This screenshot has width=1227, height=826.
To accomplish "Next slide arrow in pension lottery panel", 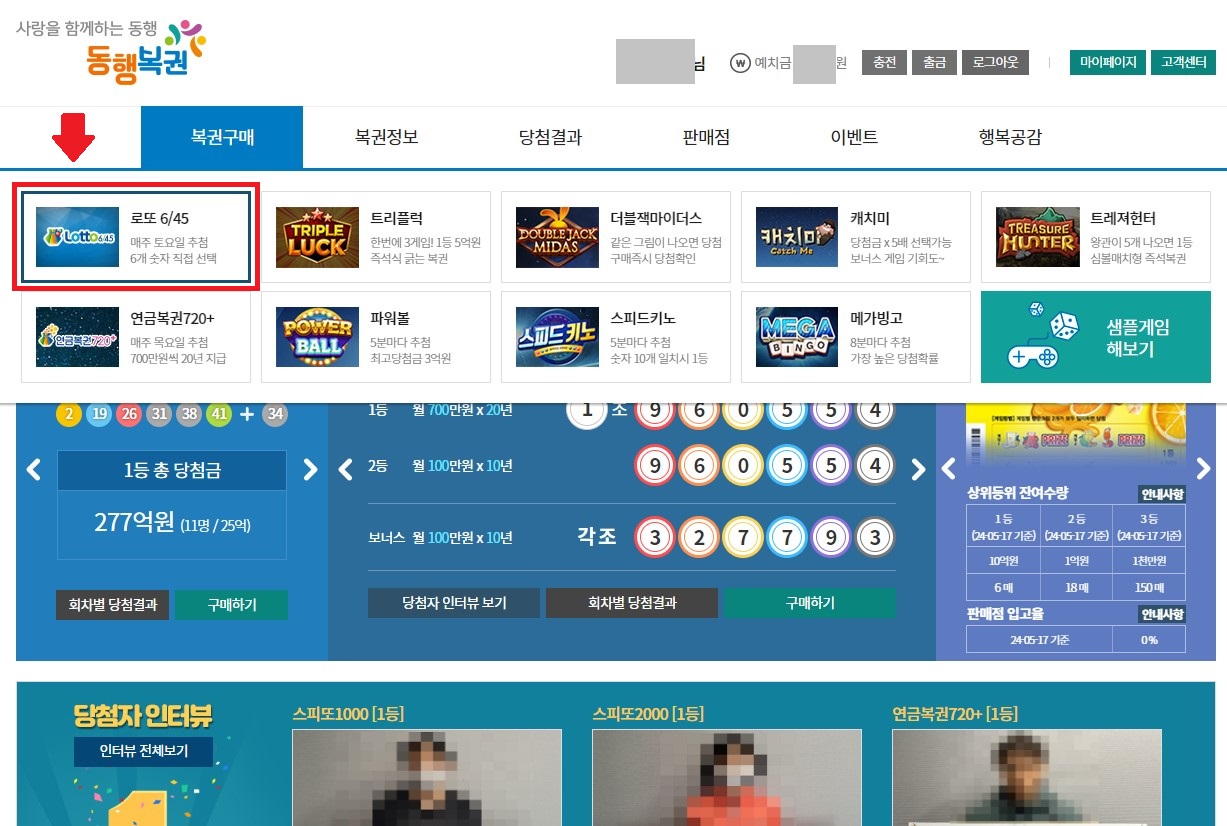I will (918, 469).
